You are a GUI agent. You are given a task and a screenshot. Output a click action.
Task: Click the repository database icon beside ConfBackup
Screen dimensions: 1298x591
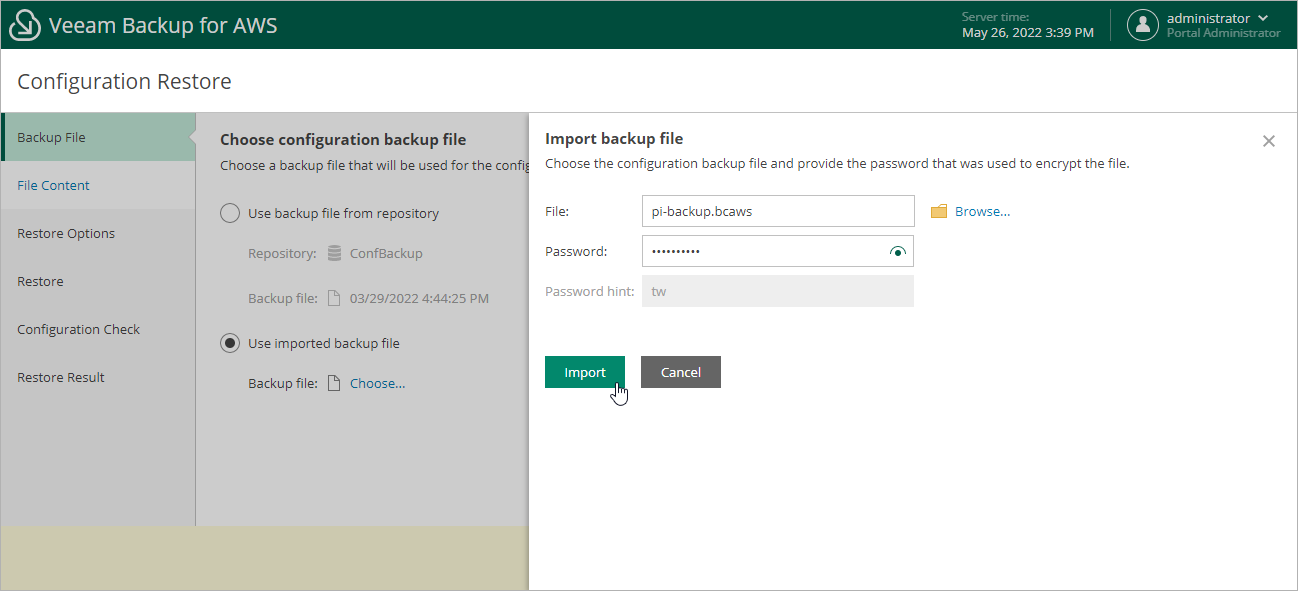(334, 254)
